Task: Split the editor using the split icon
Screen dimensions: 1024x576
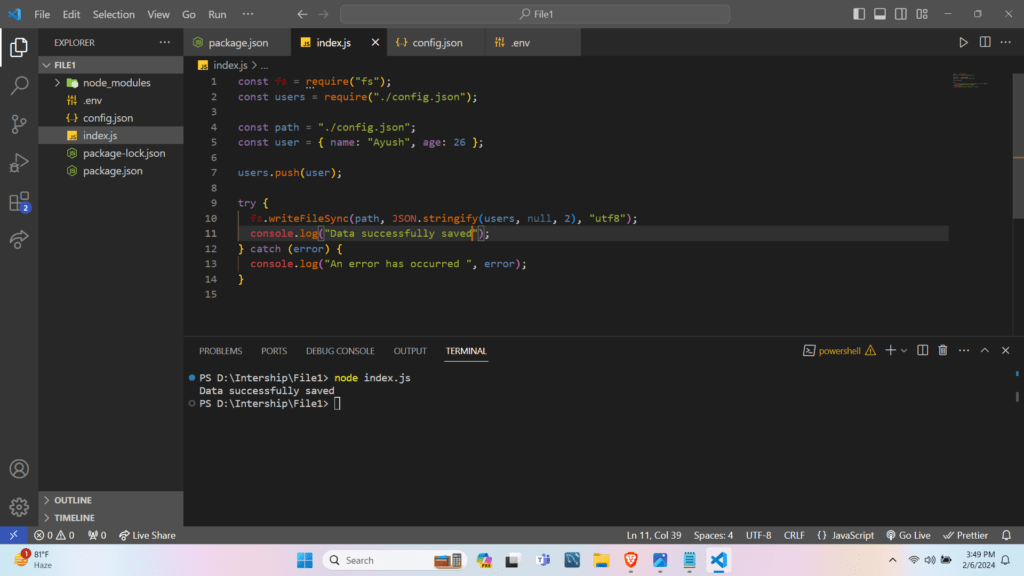Action: (x=984, y=42)
